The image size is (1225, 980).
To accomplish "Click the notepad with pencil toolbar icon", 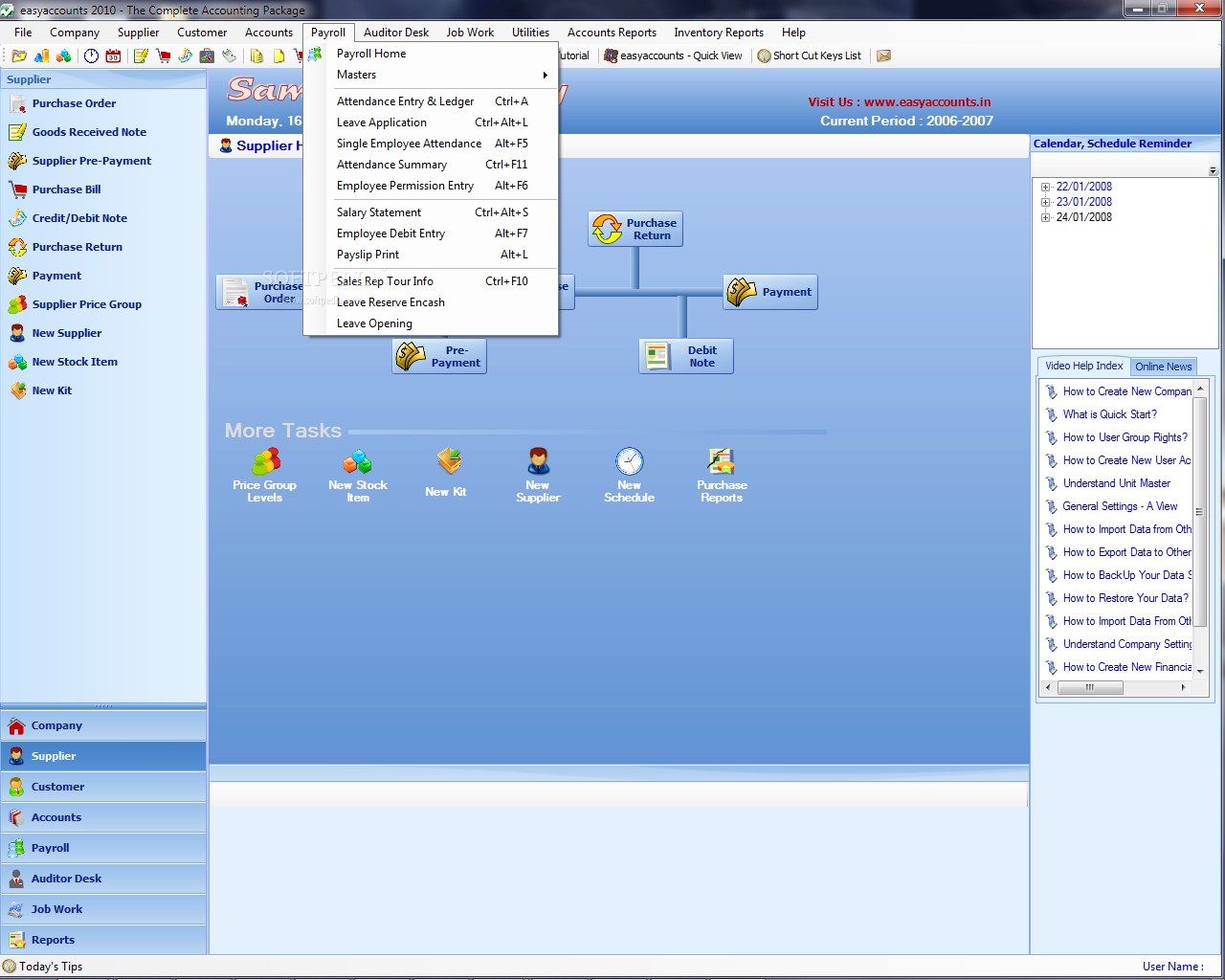I will click(141, 56).
